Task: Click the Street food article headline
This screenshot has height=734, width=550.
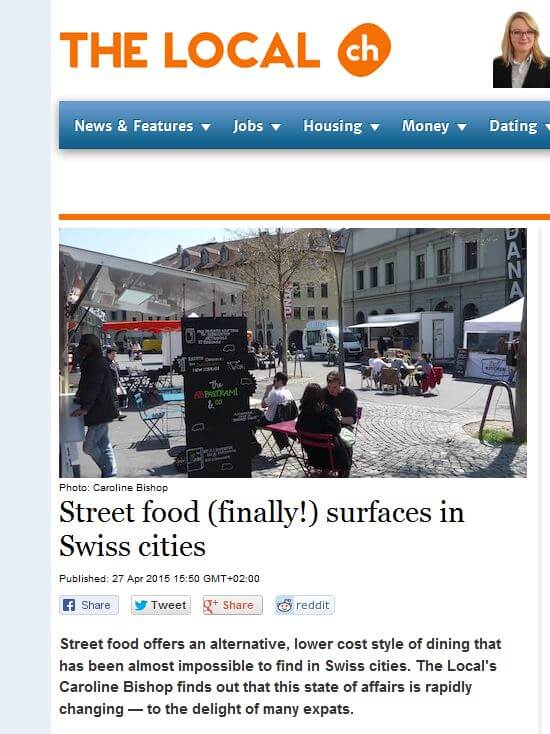Action: coord(262,529)
